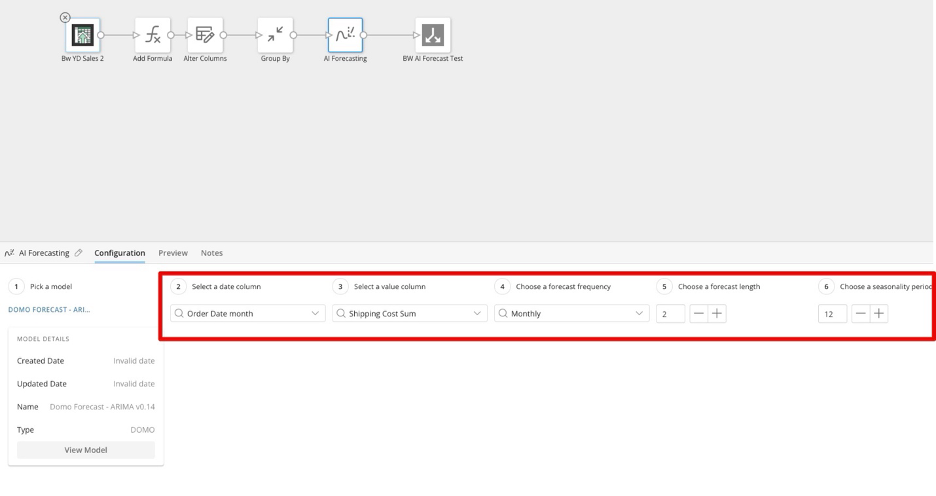Select the BW AI Forecast Test output node
Viewport: 936px width, 496px height.
tap(433, 35)
